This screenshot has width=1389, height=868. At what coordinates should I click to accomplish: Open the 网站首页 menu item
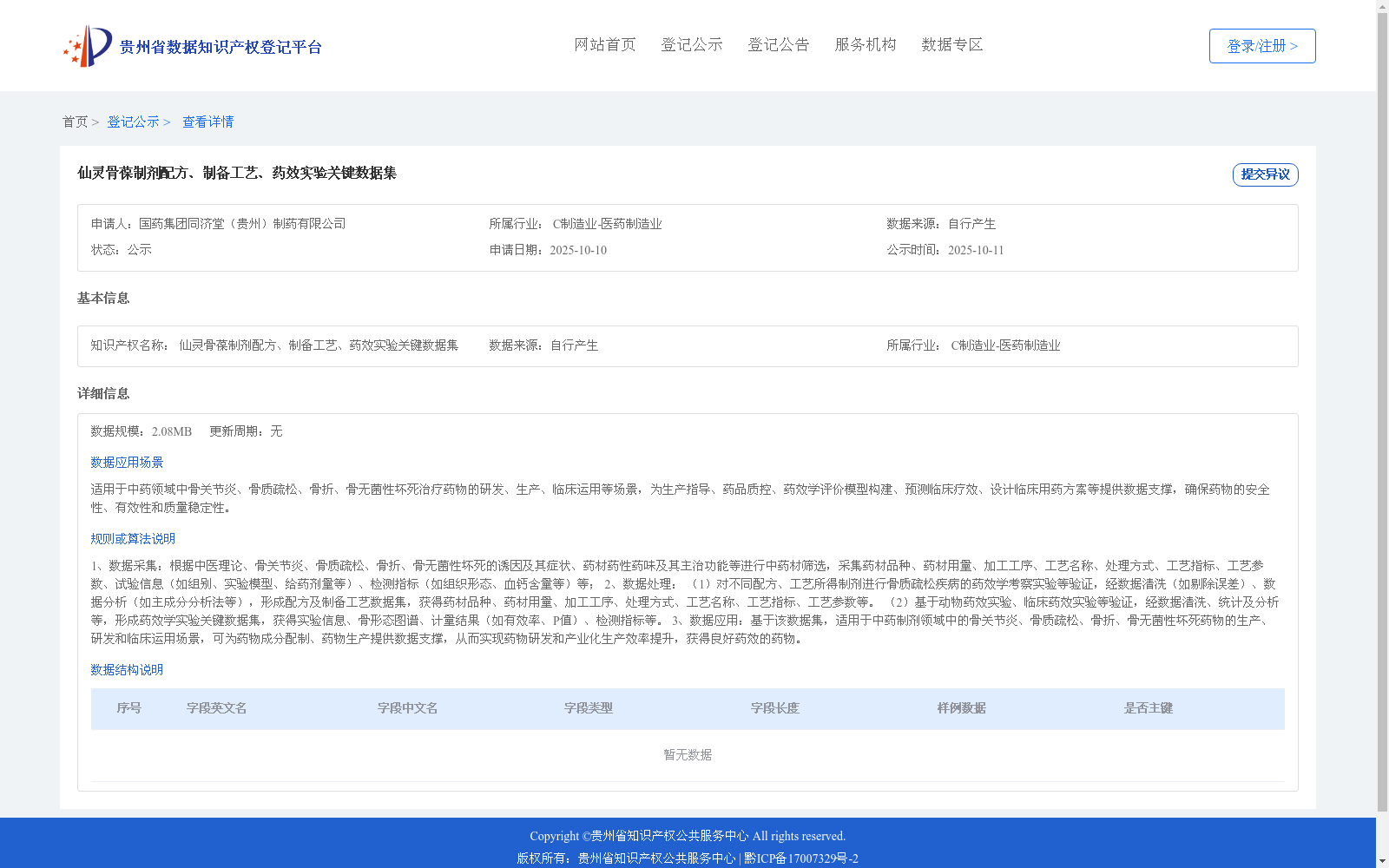click(x=605, y=45)
